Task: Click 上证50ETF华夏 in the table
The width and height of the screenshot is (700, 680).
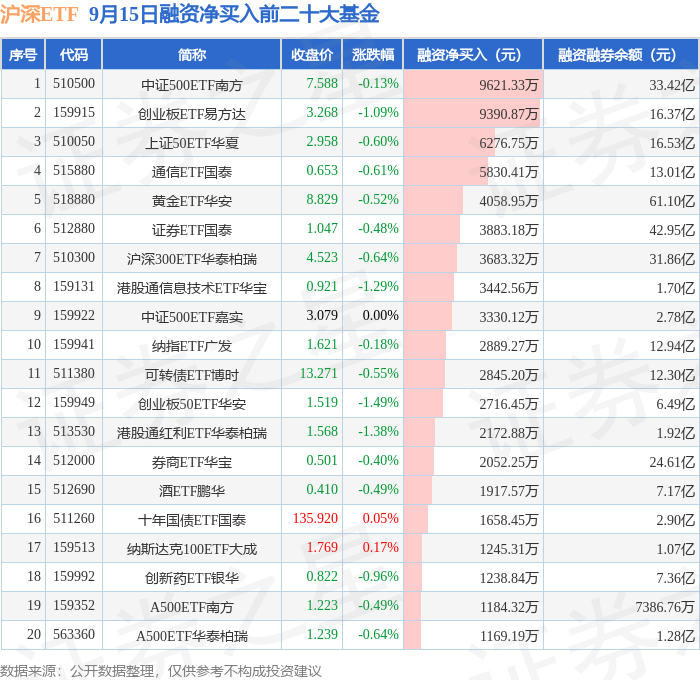Action: [x=192, y=143]
